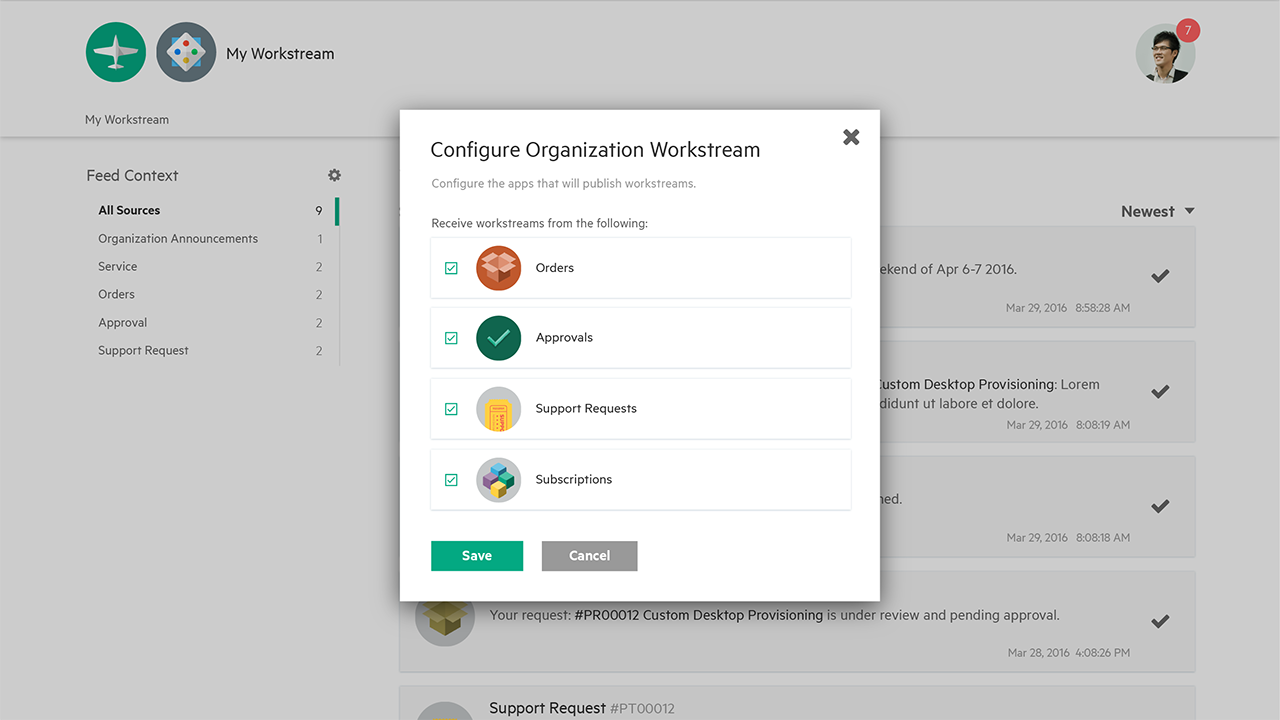Click the Approvals label in dialog
The width and height of the screenshot is (1280, 720).
pos(564,338)
